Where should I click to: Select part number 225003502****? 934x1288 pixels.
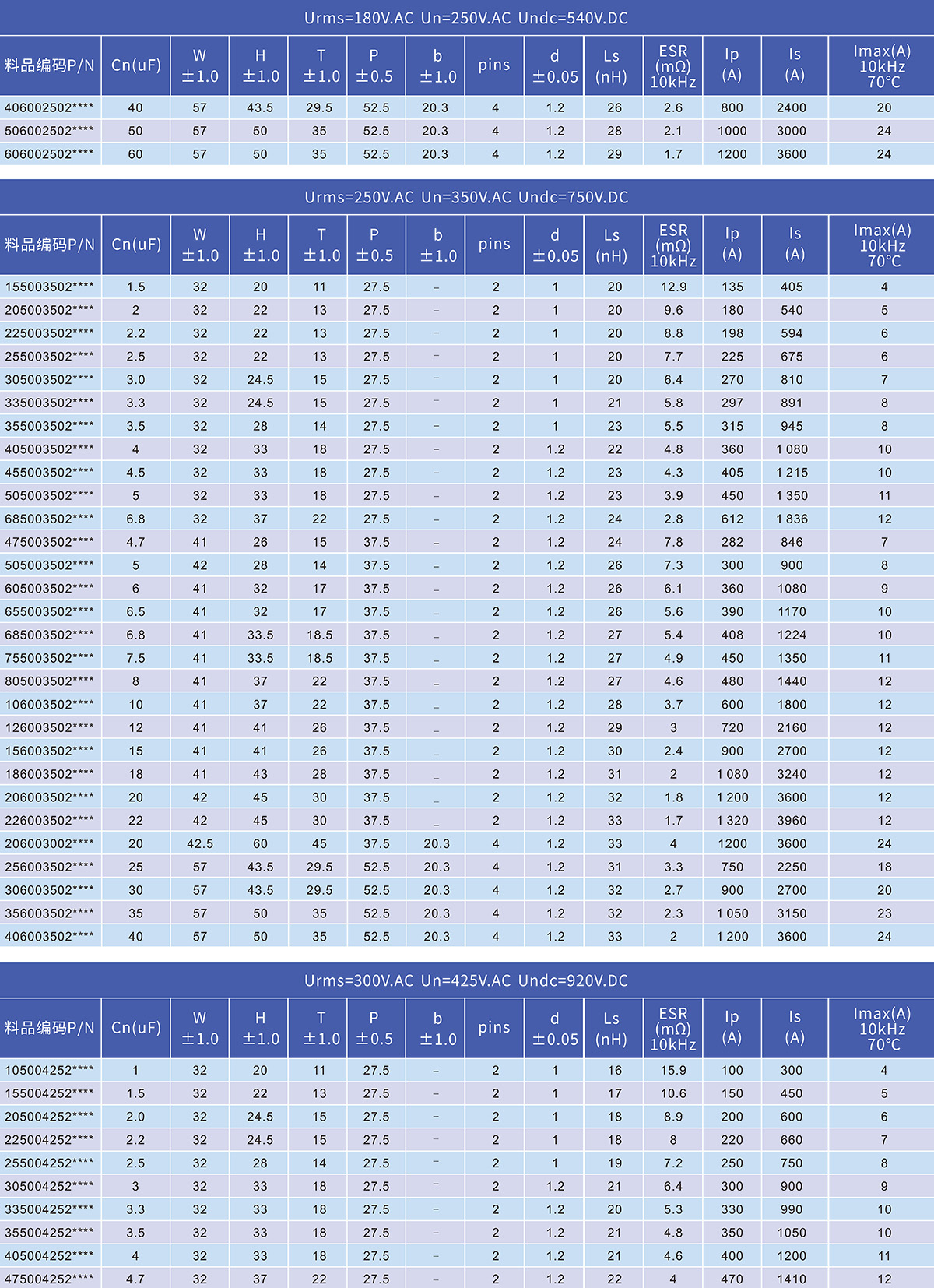[49, 333]
